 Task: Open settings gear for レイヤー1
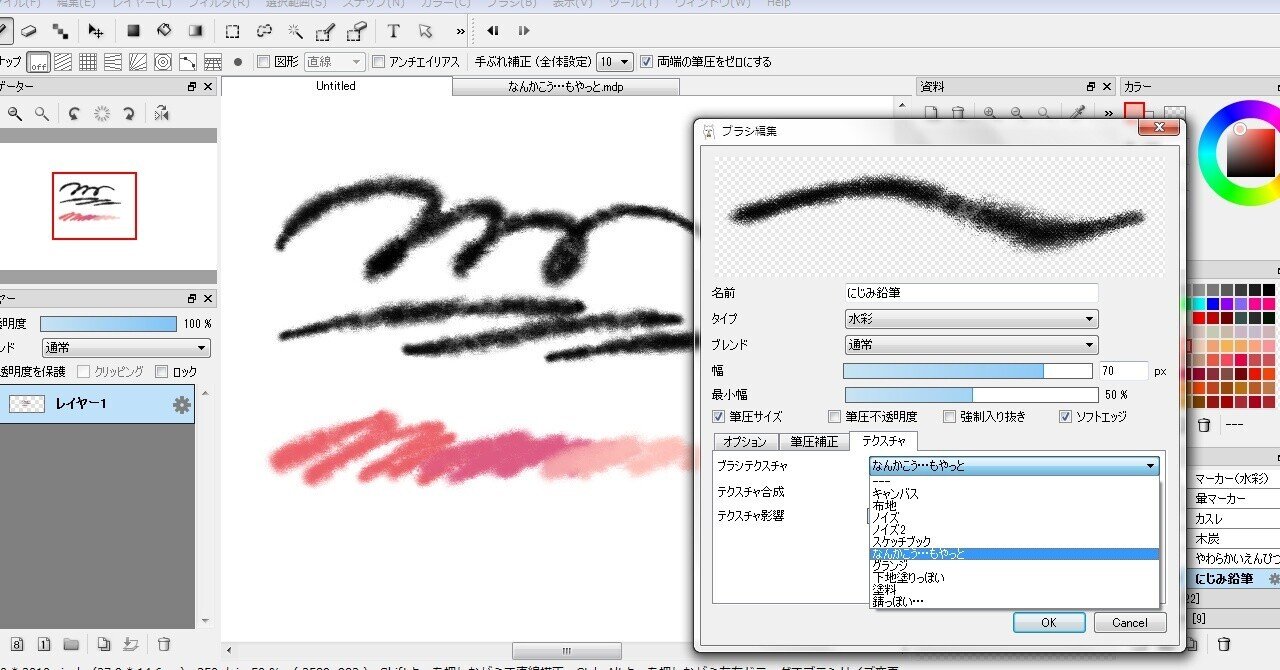(x=181, y=405)
